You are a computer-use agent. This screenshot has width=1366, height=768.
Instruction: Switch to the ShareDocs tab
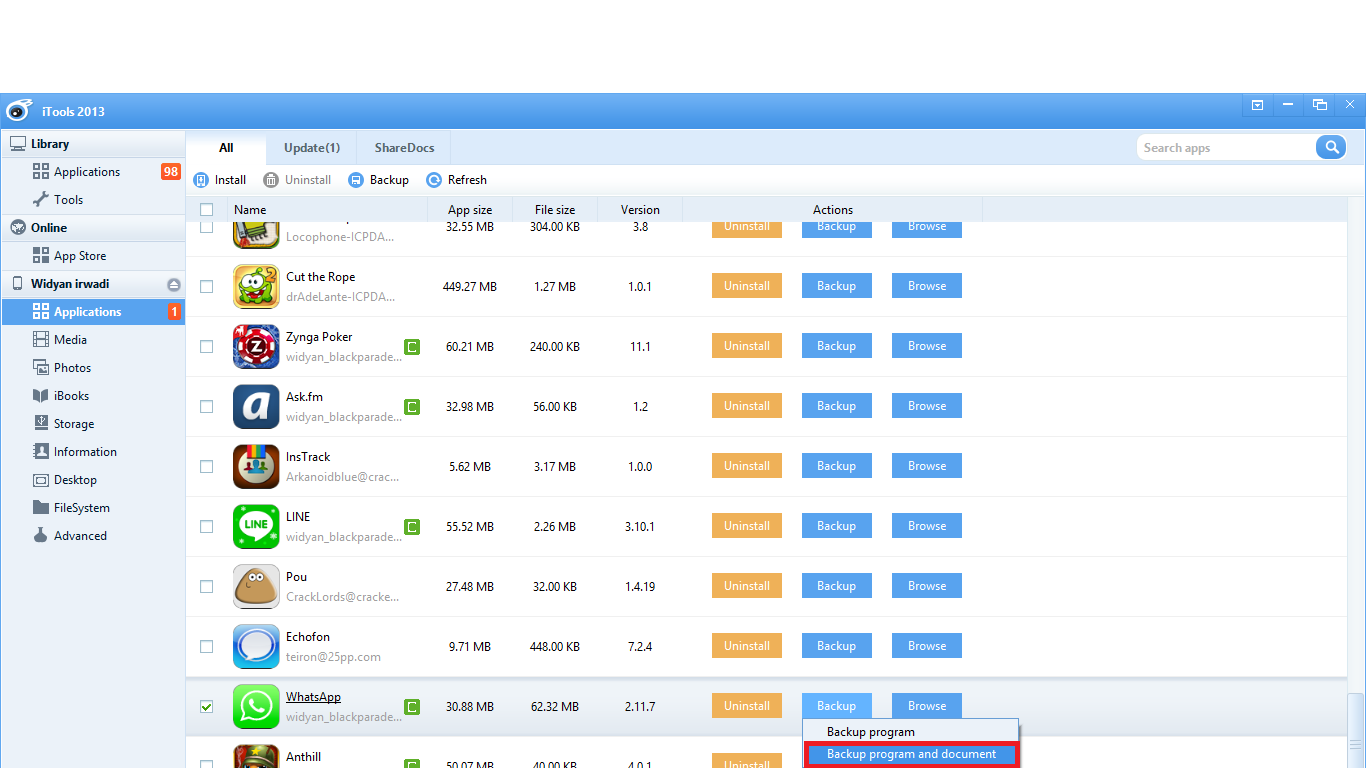(404, 148)
